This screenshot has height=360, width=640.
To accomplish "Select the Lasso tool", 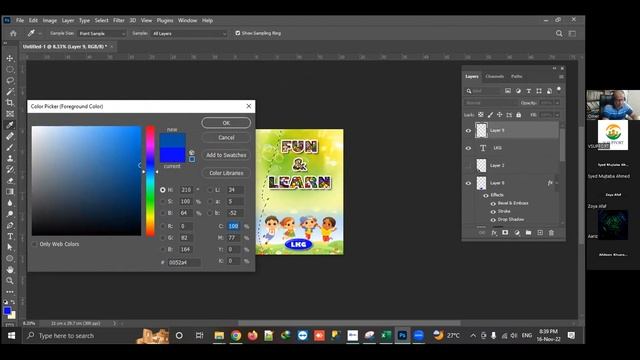I will coord(10,80).
